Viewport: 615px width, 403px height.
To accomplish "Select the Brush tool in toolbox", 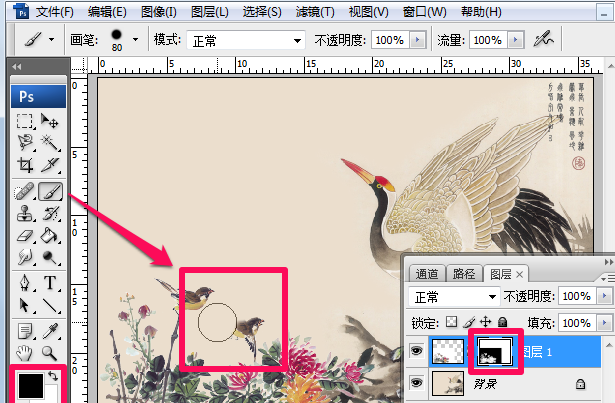I will click(x=51, y=192).
